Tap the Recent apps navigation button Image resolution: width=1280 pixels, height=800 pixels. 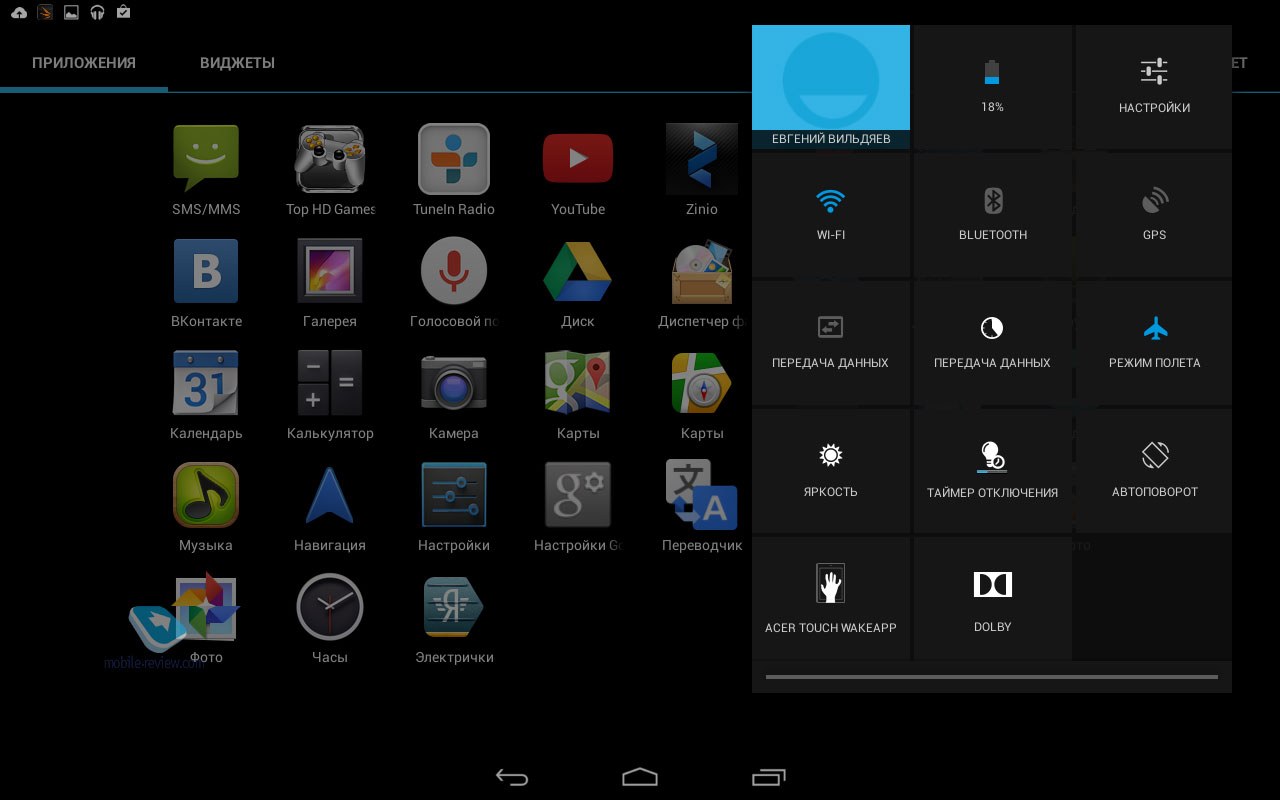click(x=768, y=777)
